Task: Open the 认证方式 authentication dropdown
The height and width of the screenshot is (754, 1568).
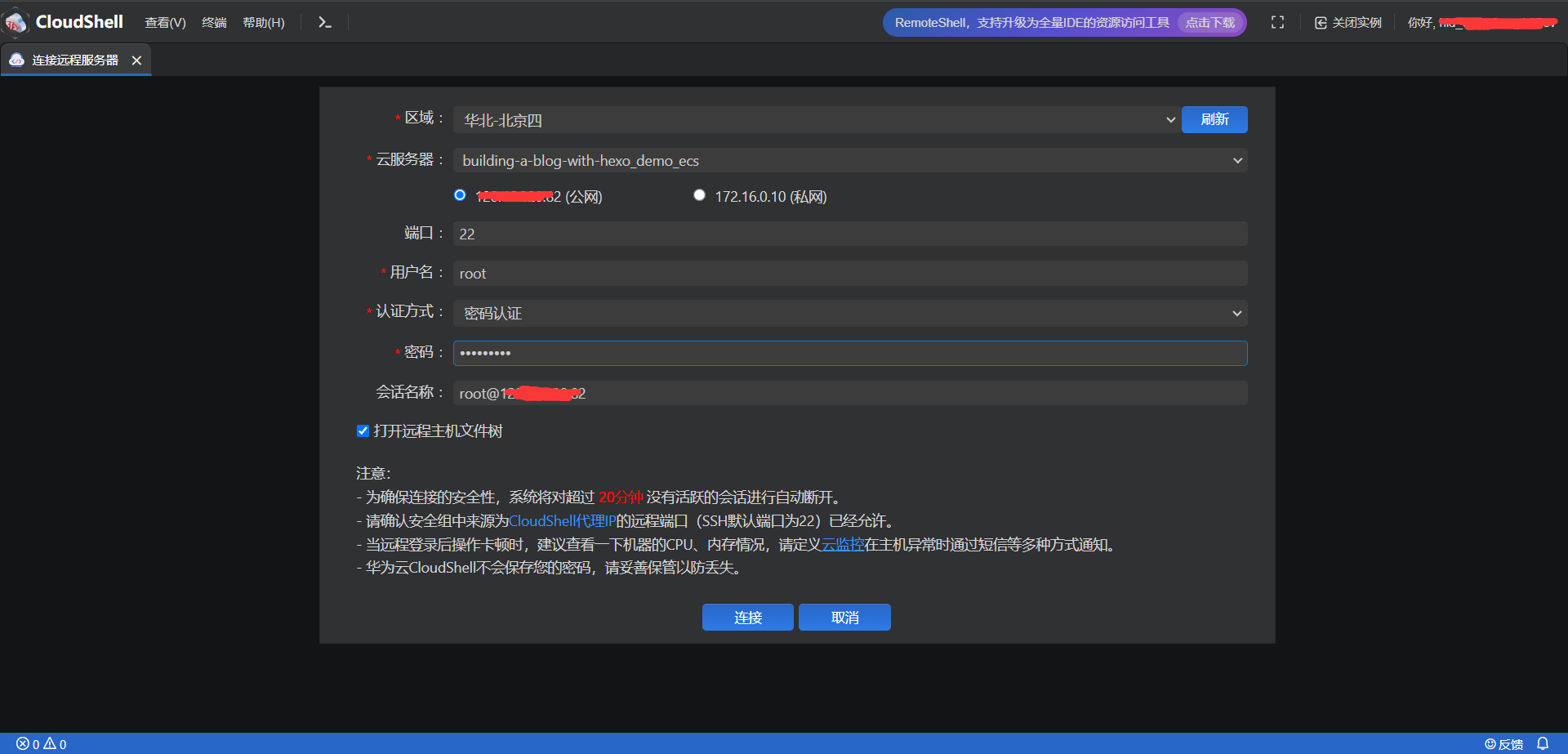Action: [1237, 313]
